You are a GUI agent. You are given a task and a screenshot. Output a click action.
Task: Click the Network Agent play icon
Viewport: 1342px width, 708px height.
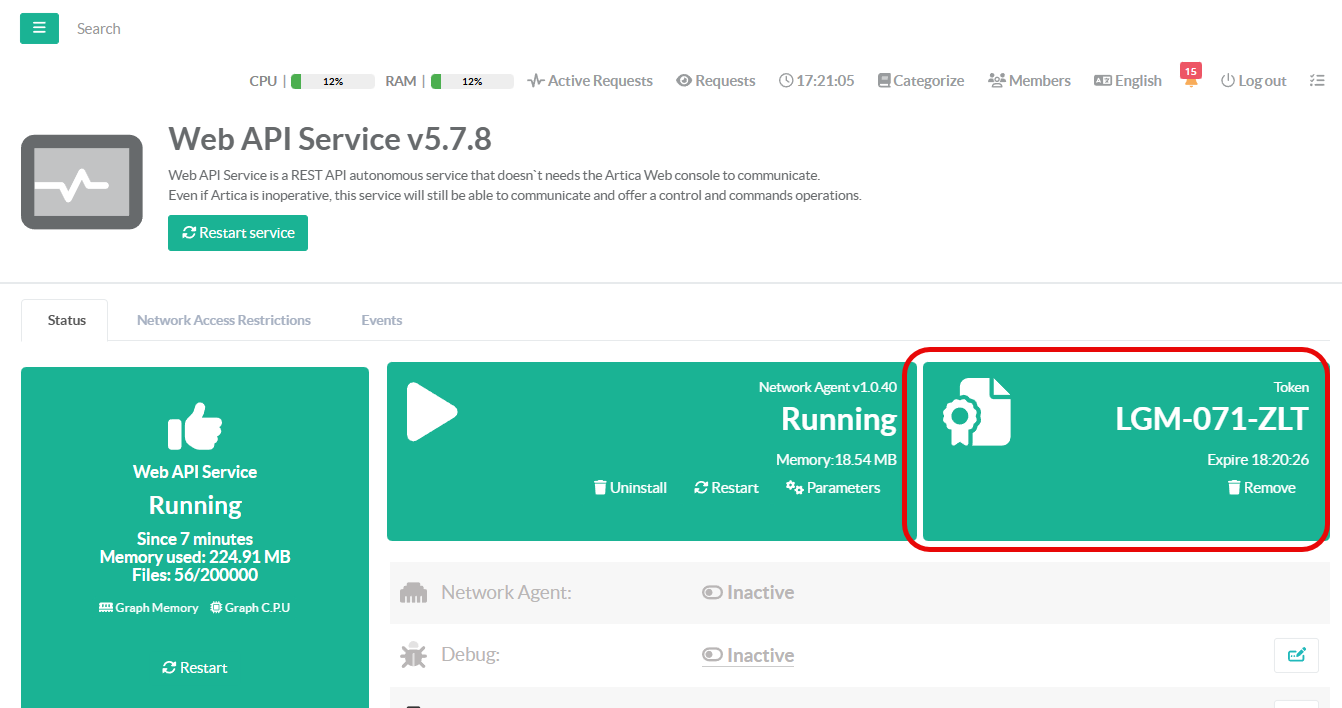(432, 412)
